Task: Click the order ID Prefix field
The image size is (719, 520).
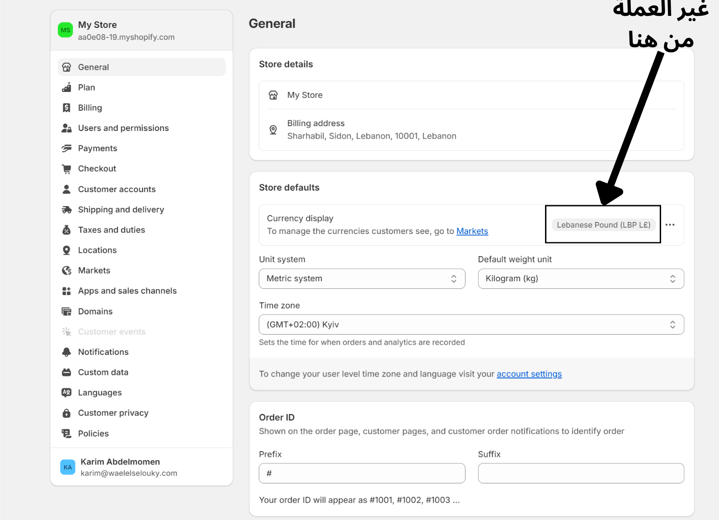Action: click(361, 473)
